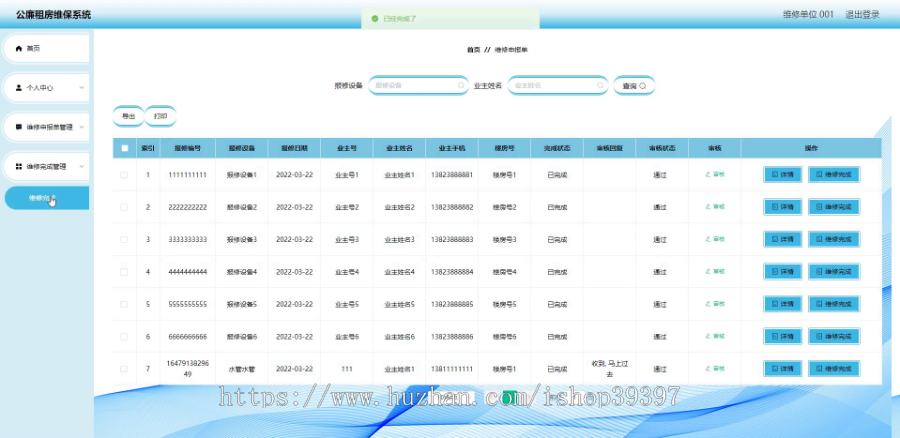
Task: Focus the 报修设备 search input
Action: point(418,86)
